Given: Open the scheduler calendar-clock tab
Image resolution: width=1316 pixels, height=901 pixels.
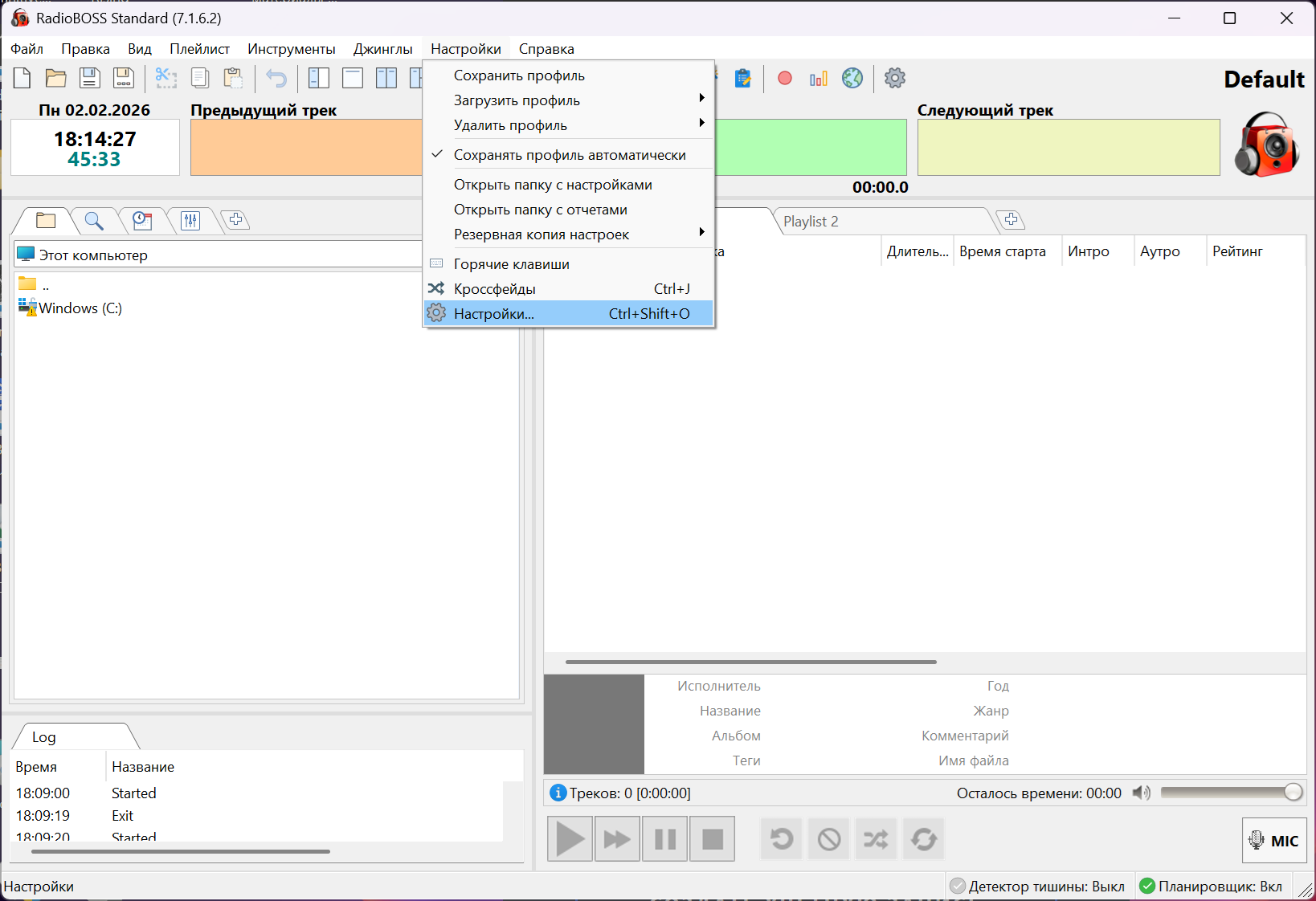Looking at the screenshot, I should point(142,220).
